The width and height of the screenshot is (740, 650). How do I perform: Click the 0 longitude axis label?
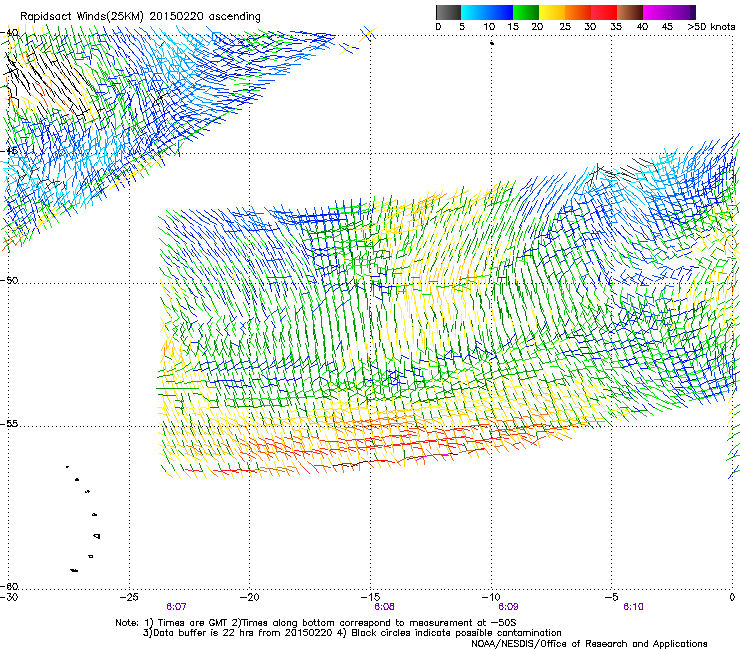(x=732, y=597)
